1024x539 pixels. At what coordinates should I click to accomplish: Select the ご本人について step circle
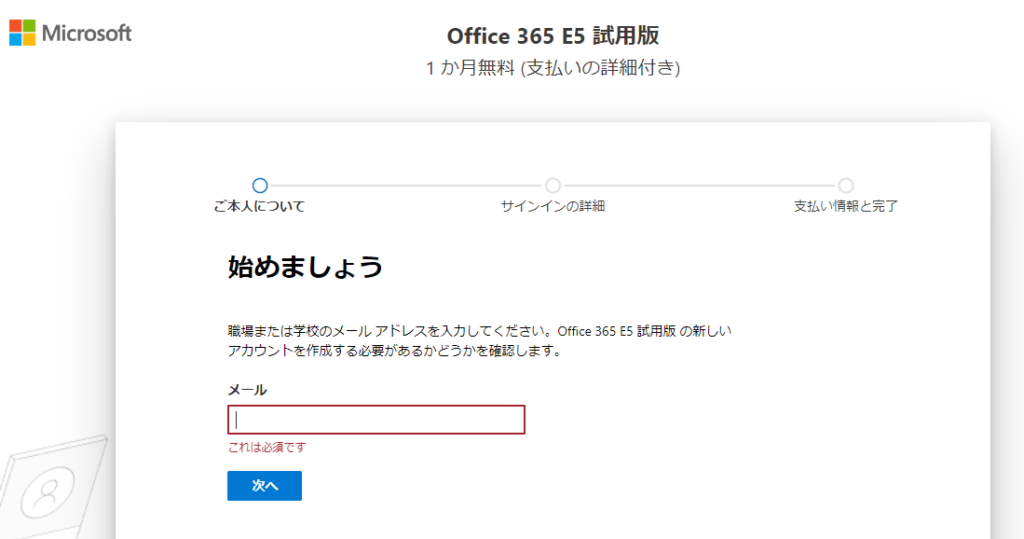[x=260, y=186]
